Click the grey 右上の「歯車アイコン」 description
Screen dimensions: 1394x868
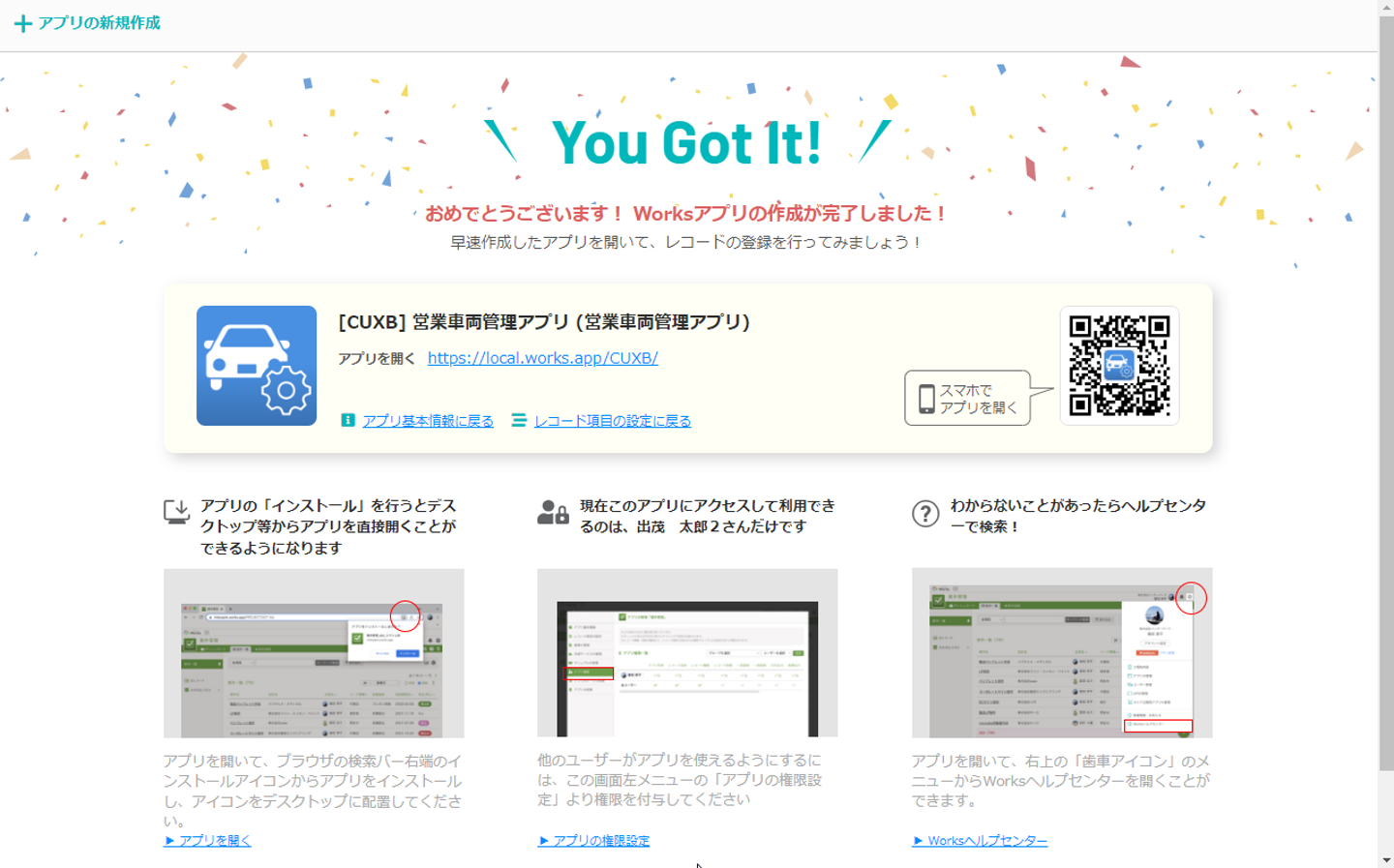click(1060, 781)
